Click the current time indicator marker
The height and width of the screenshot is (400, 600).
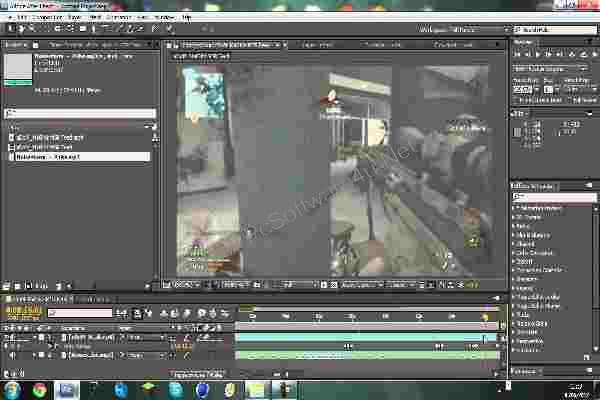[485, 317]
